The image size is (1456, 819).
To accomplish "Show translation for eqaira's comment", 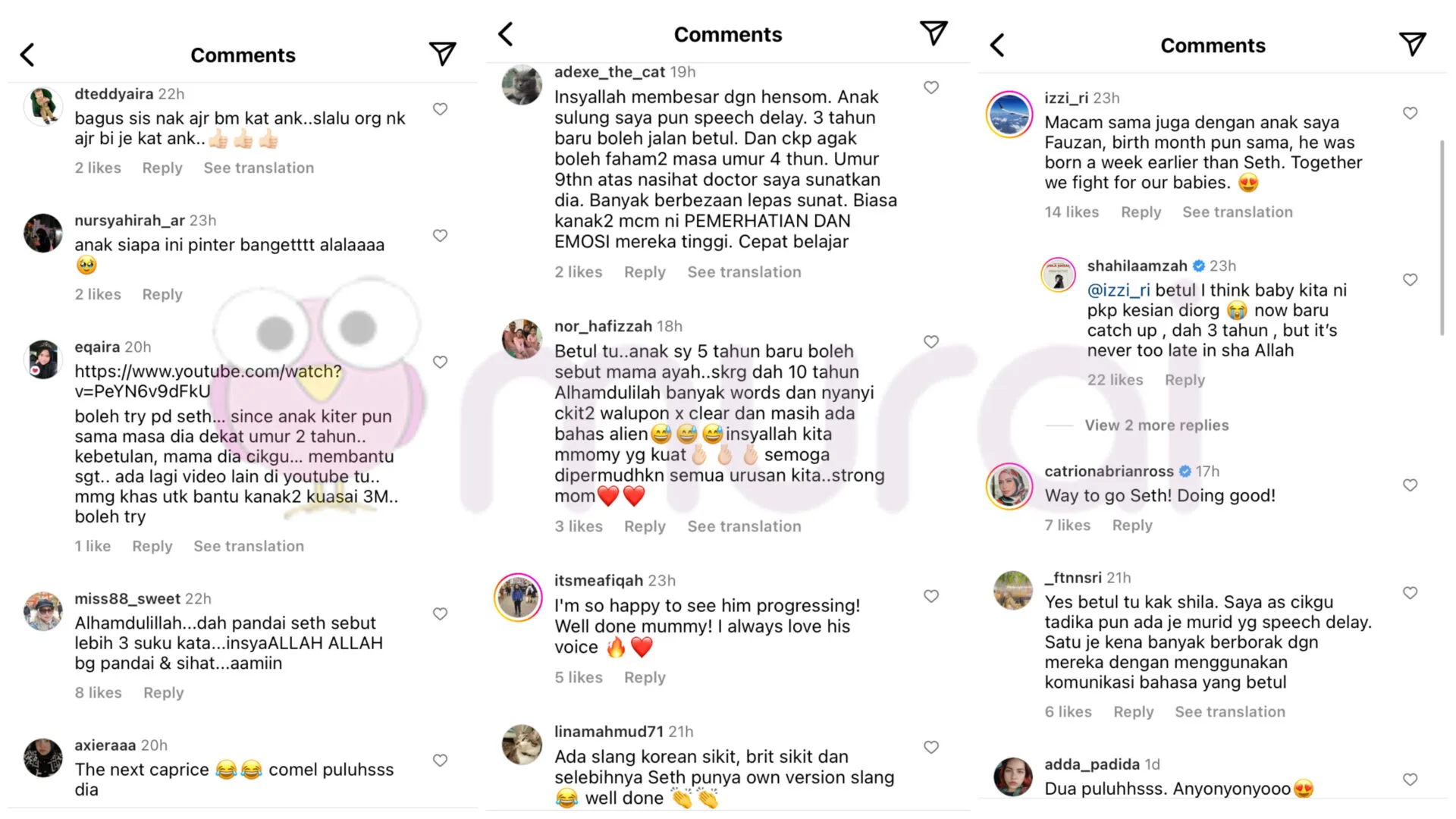I will pyautogui.click(x=249, y=546).
